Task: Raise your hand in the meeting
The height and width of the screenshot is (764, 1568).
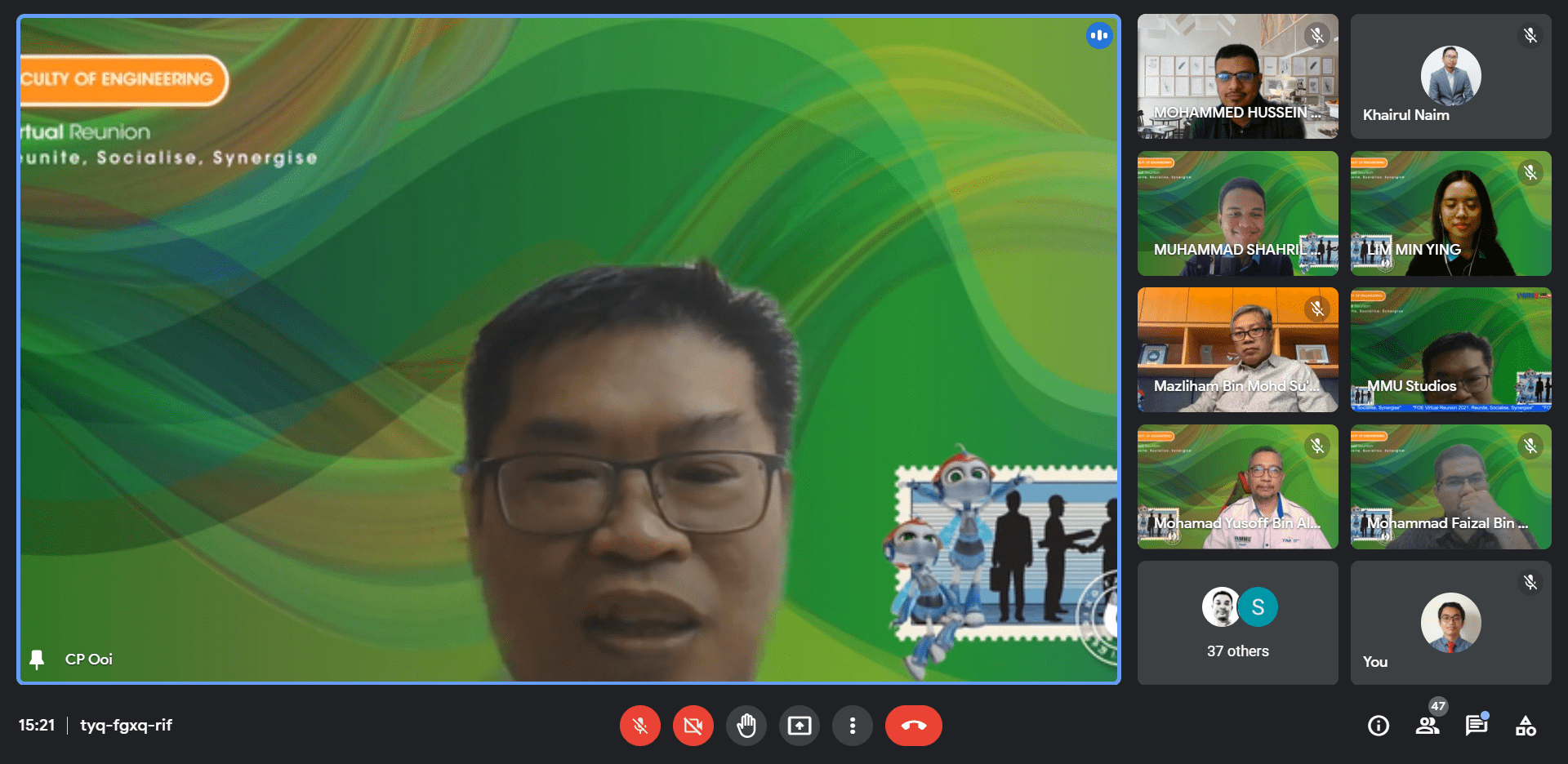Action: click(746, 726)
